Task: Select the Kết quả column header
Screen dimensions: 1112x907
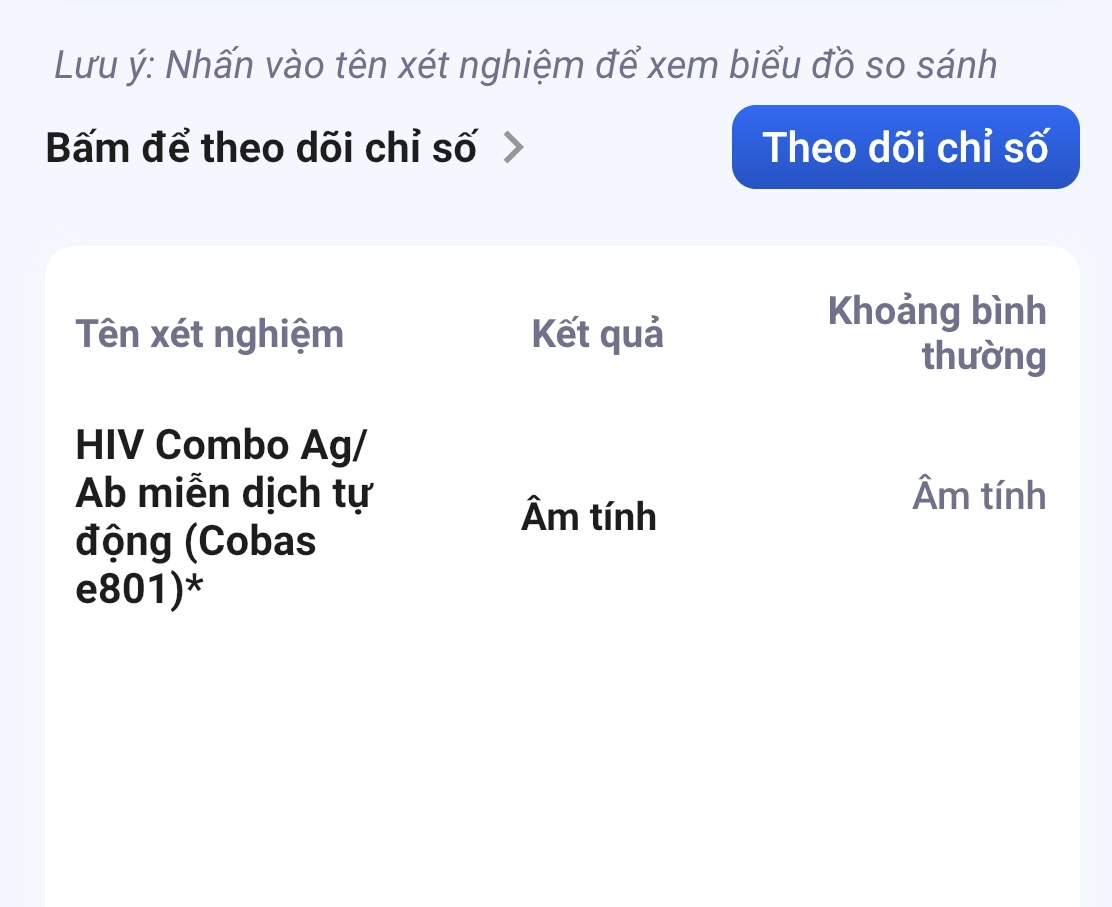Action: [x=597, y=334]
